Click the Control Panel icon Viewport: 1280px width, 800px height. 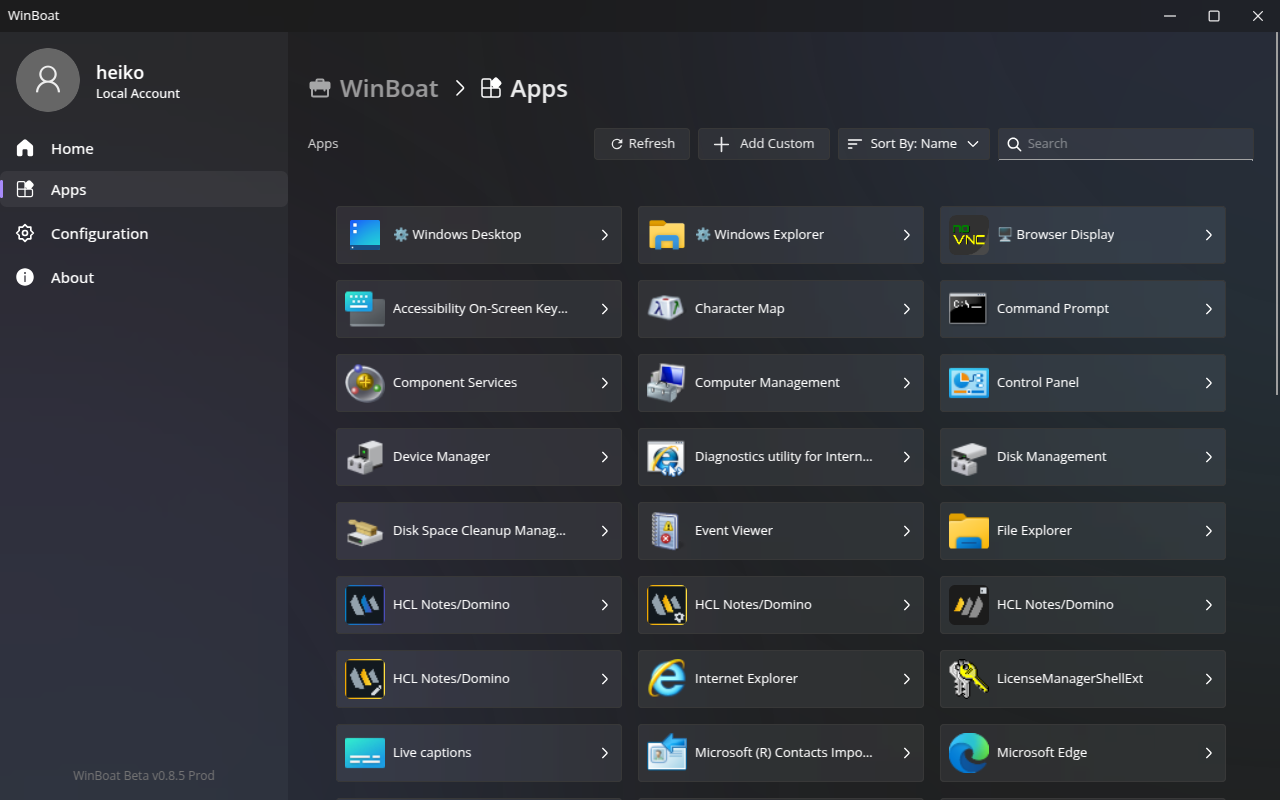point(968,383)
